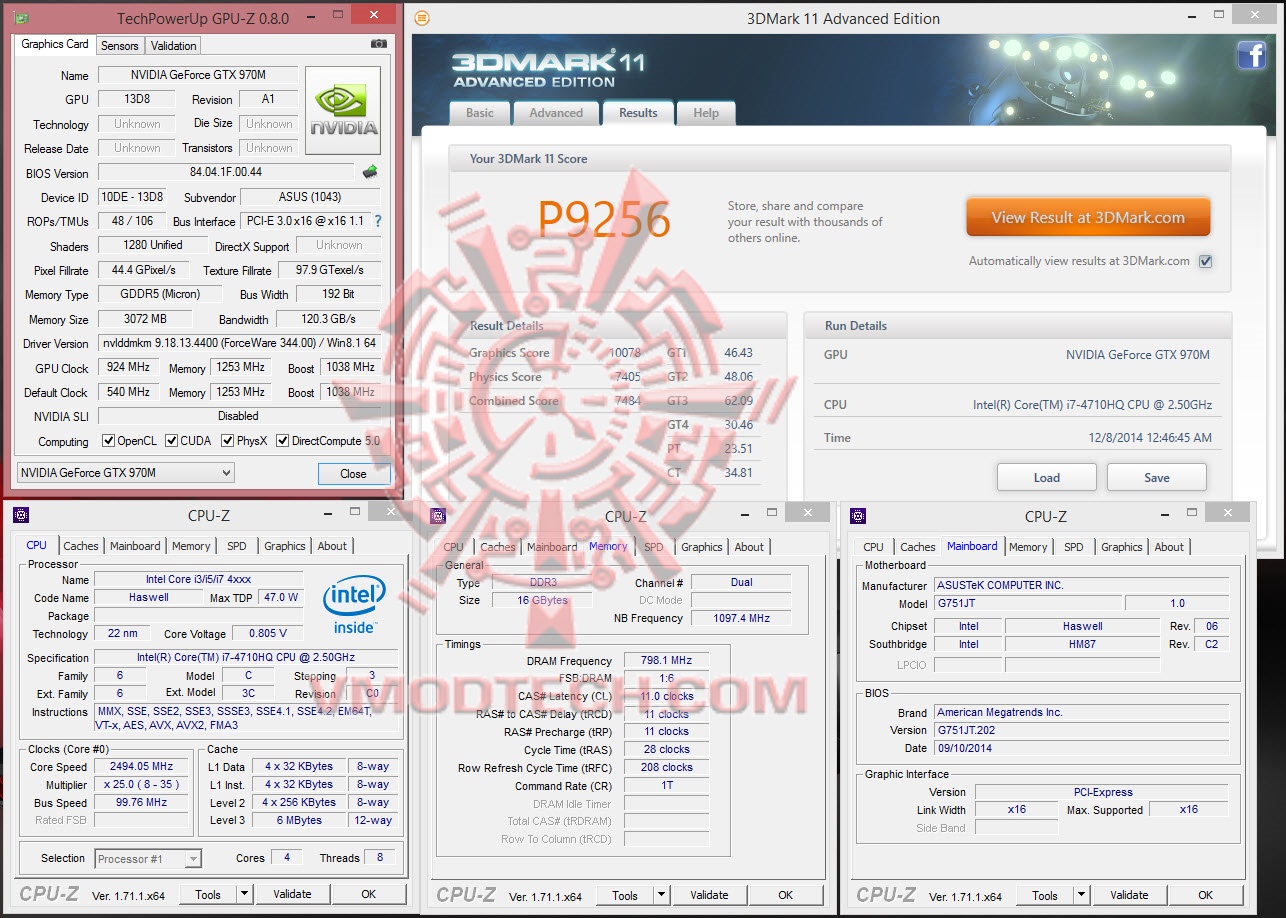Screen dimensions: 1286x918
Task: Click the P9256 score in 3DMark 11
Action: [x=604, y=218]
